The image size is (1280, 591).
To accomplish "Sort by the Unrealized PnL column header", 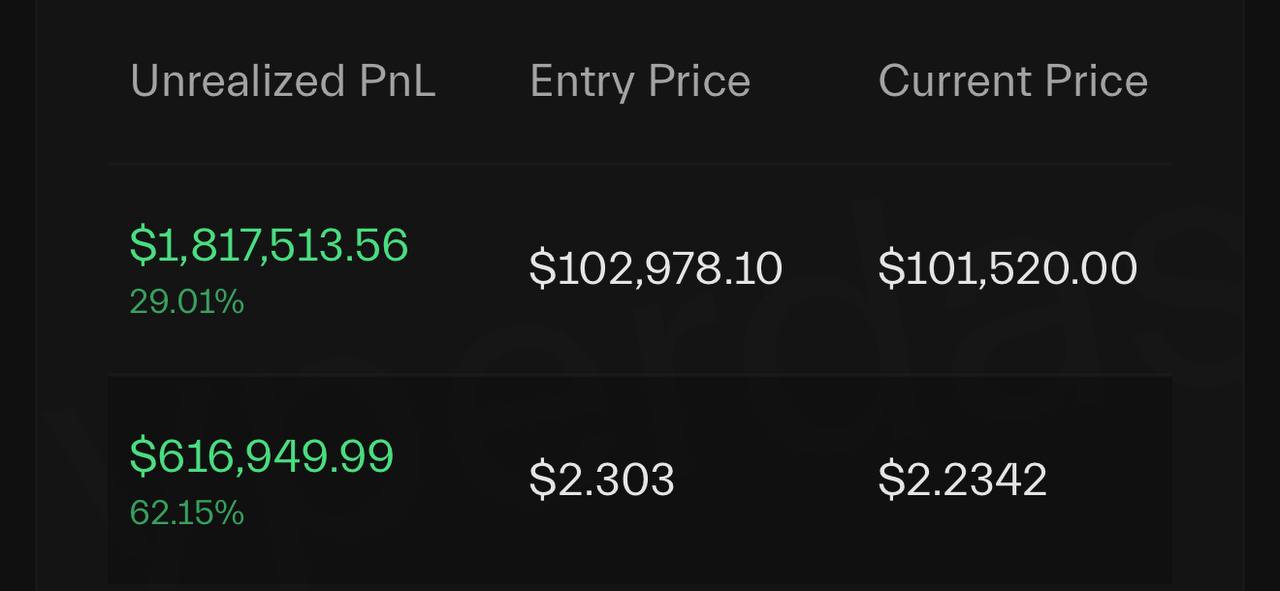I will pyautogui.click(x=283, y=81).
